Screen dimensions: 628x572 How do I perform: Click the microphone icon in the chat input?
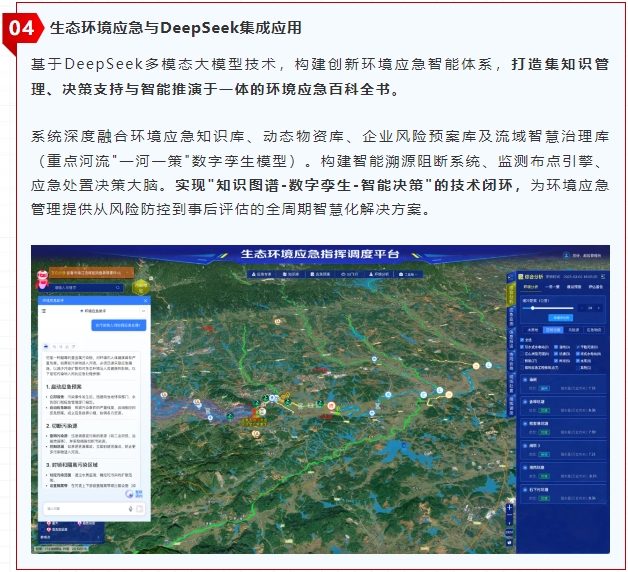131,509
